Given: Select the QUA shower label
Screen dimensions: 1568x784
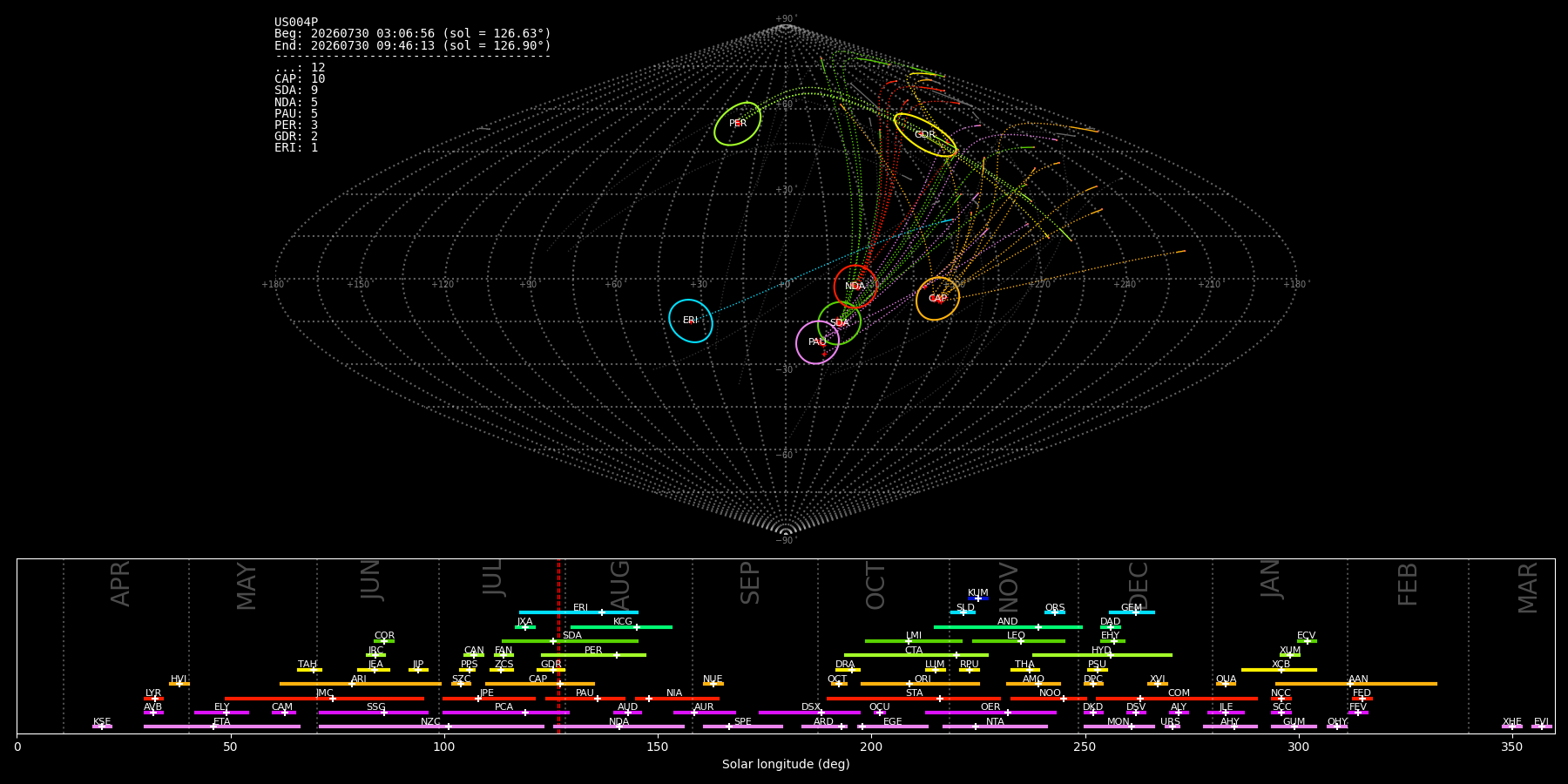Looking at the screenshot, I should pos(1226,679).
